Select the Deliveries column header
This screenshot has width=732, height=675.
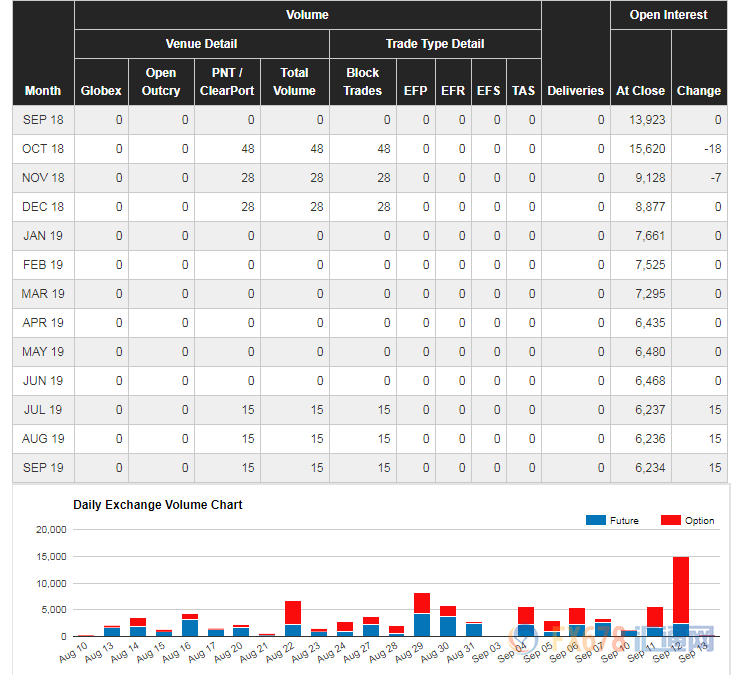[x=575, y=91]
